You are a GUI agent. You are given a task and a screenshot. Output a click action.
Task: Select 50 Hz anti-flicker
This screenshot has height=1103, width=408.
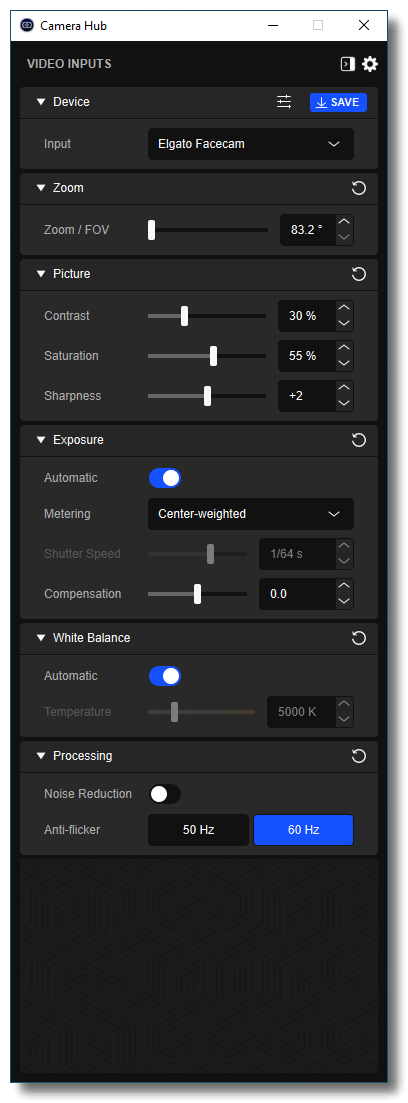[x=198, y=830]
